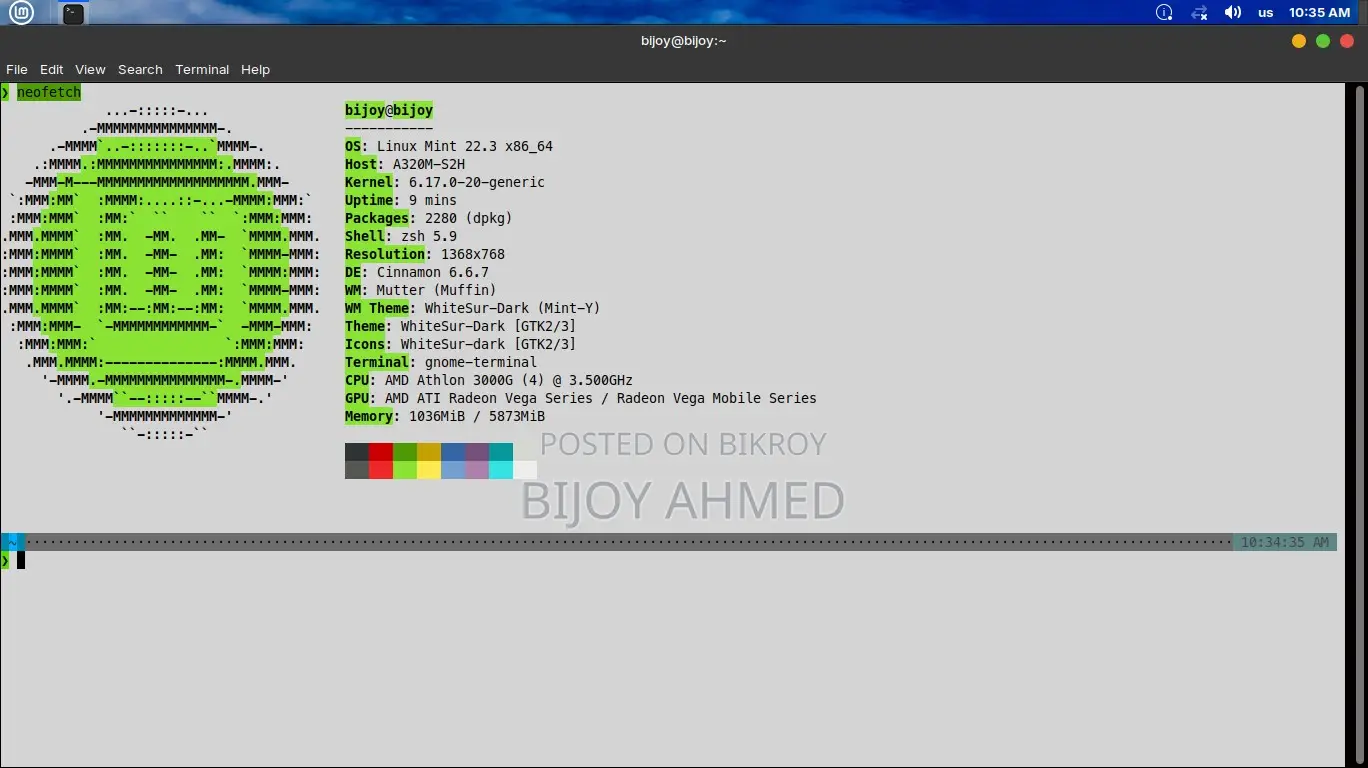
Task: Open the disconnected network tray icon
Action: click(1199, 13)
